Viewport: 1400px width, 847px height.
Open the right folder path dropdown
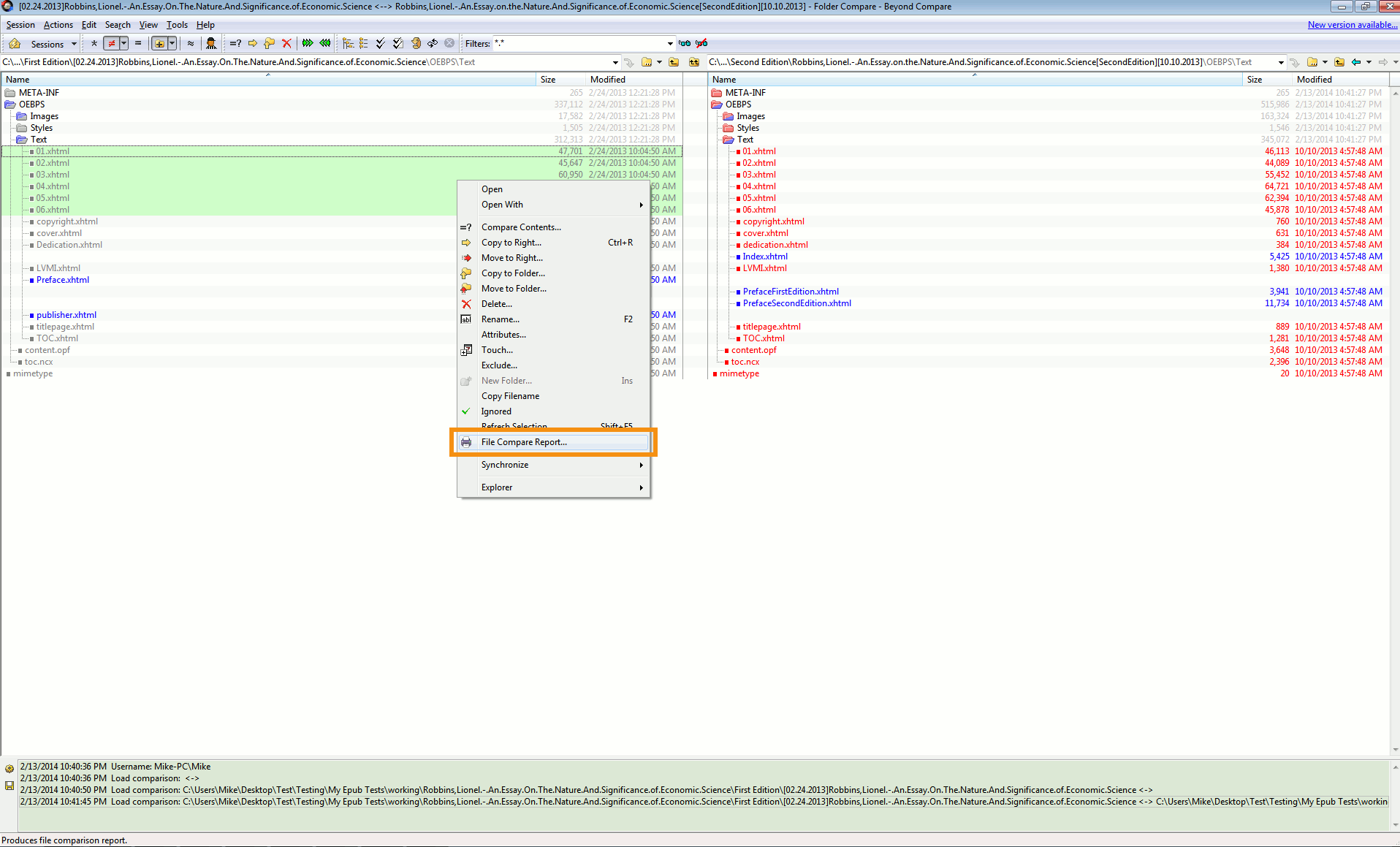coord(1281,62)
